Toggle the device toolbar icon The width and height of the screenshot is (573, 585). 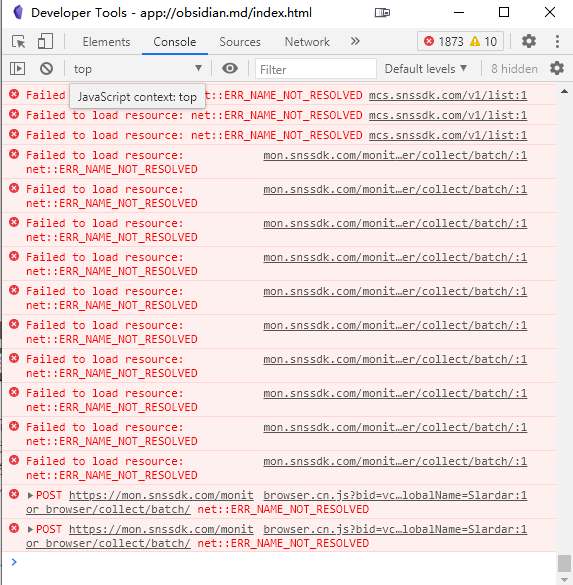tap(45, 41)
